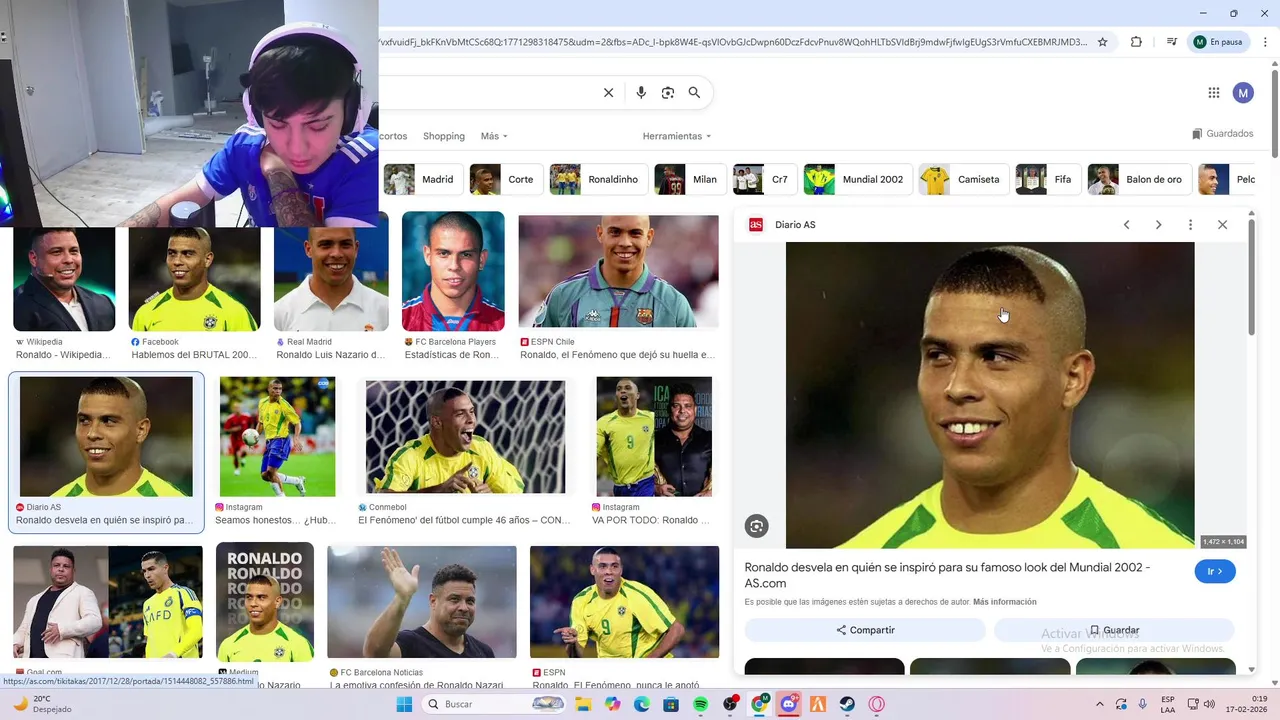
Task: Open Wikipedia Ronaldo image result
Action: pos(64,280)
